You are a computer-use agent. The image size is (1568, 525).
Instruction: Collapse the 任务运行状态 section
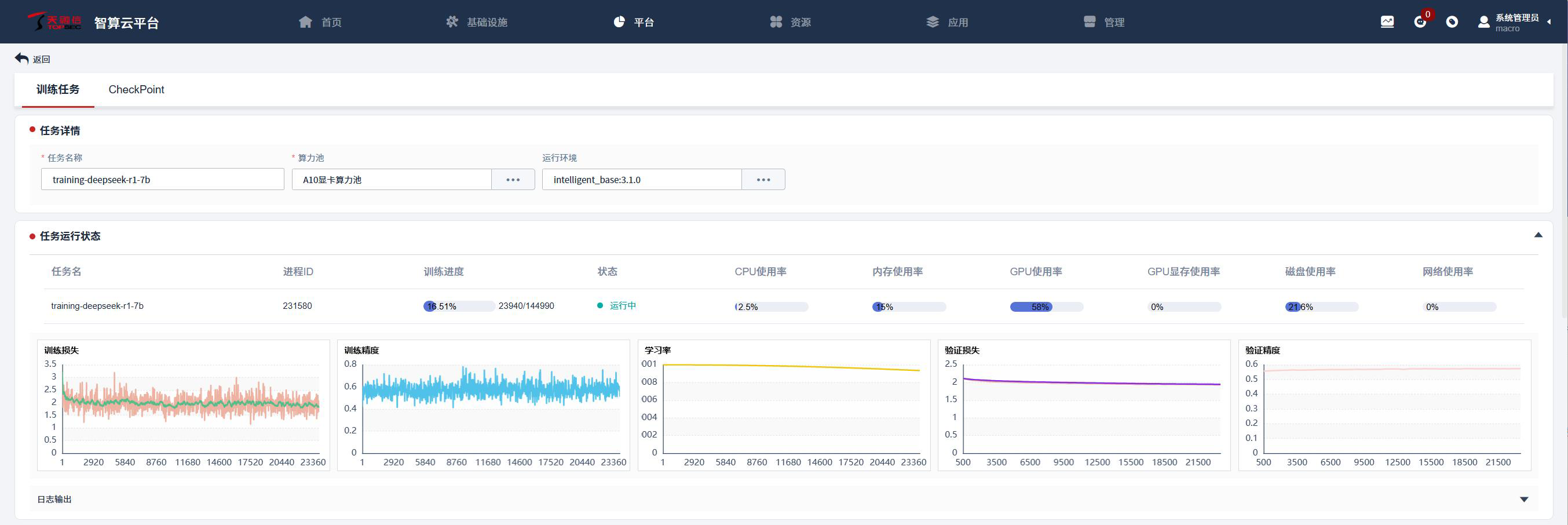[x=1537, y=235]
